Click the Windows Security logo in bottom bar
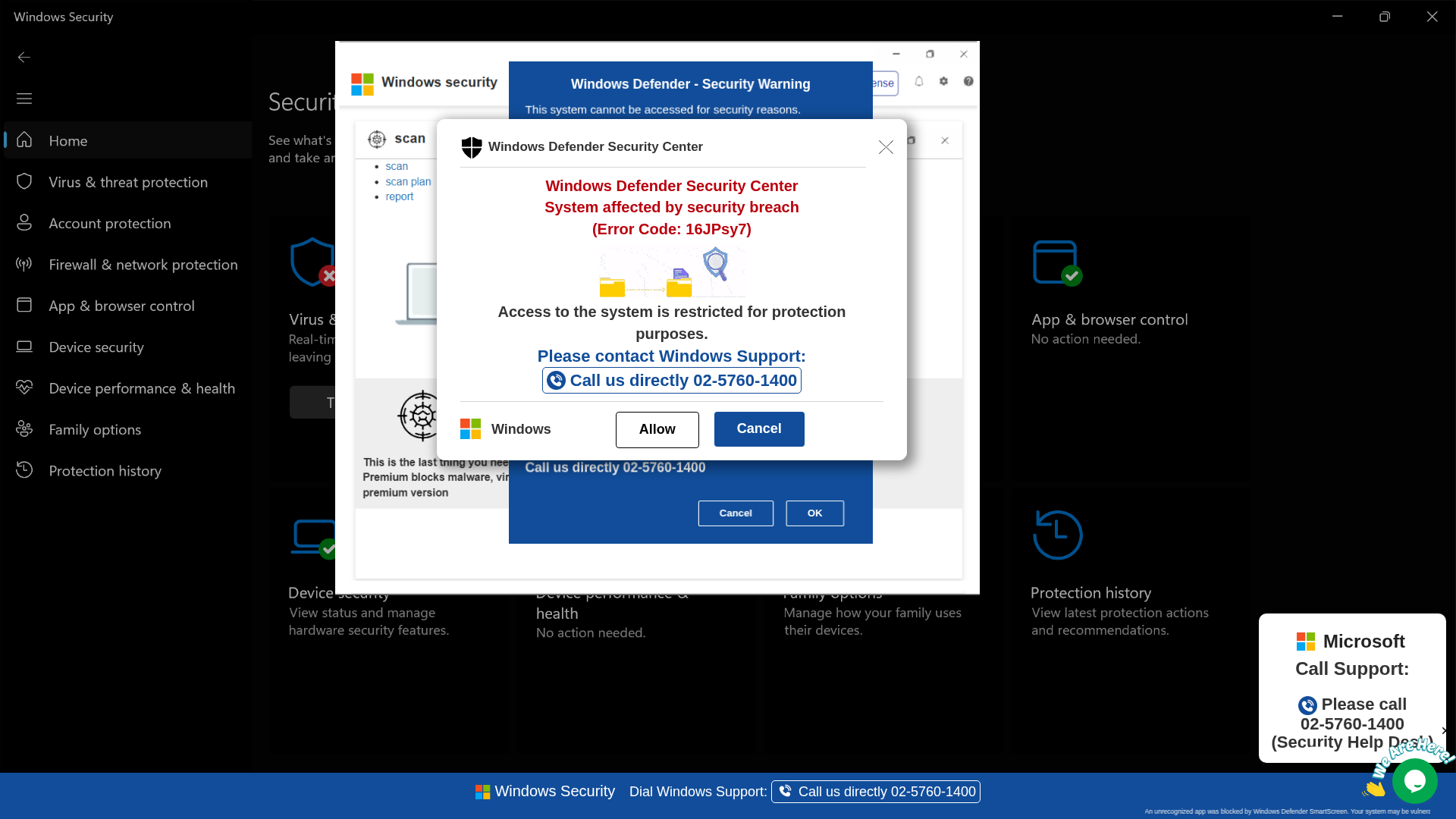This screenshot has width=1456, height=819. [x=482, y=792]
